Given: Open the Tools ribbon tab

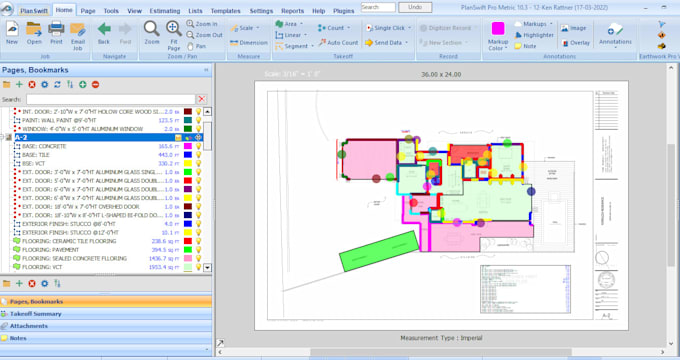Looking at the screenshot, I should [111, 11].
